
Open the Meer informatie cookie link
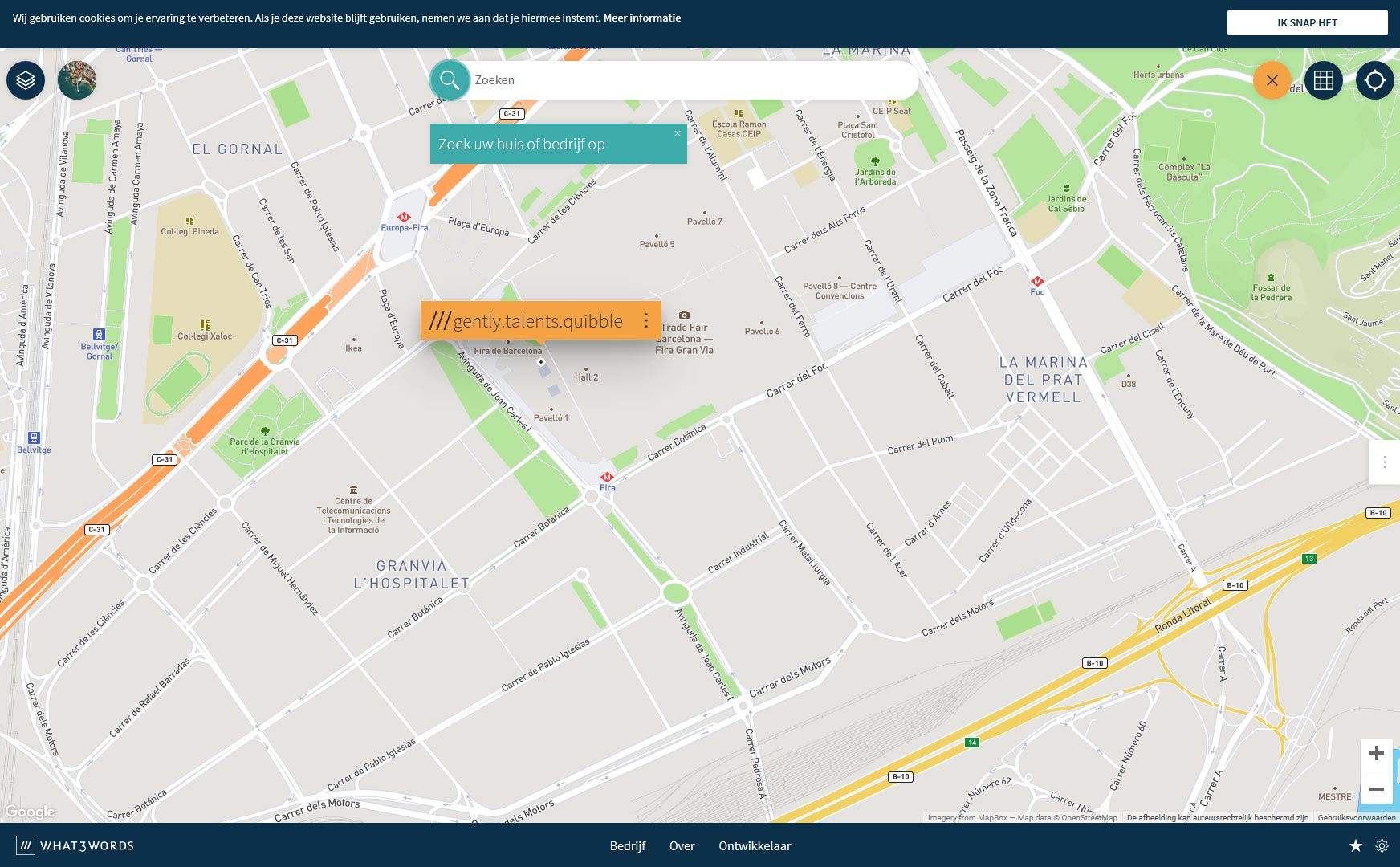[x=642, y=18]
